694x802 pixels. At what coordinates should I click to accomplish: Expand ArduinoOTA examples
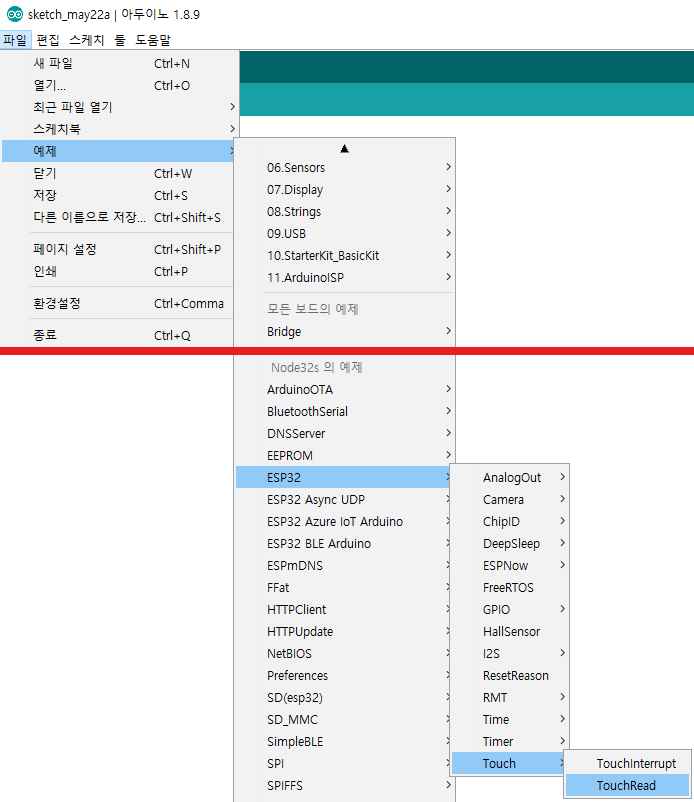345,390
